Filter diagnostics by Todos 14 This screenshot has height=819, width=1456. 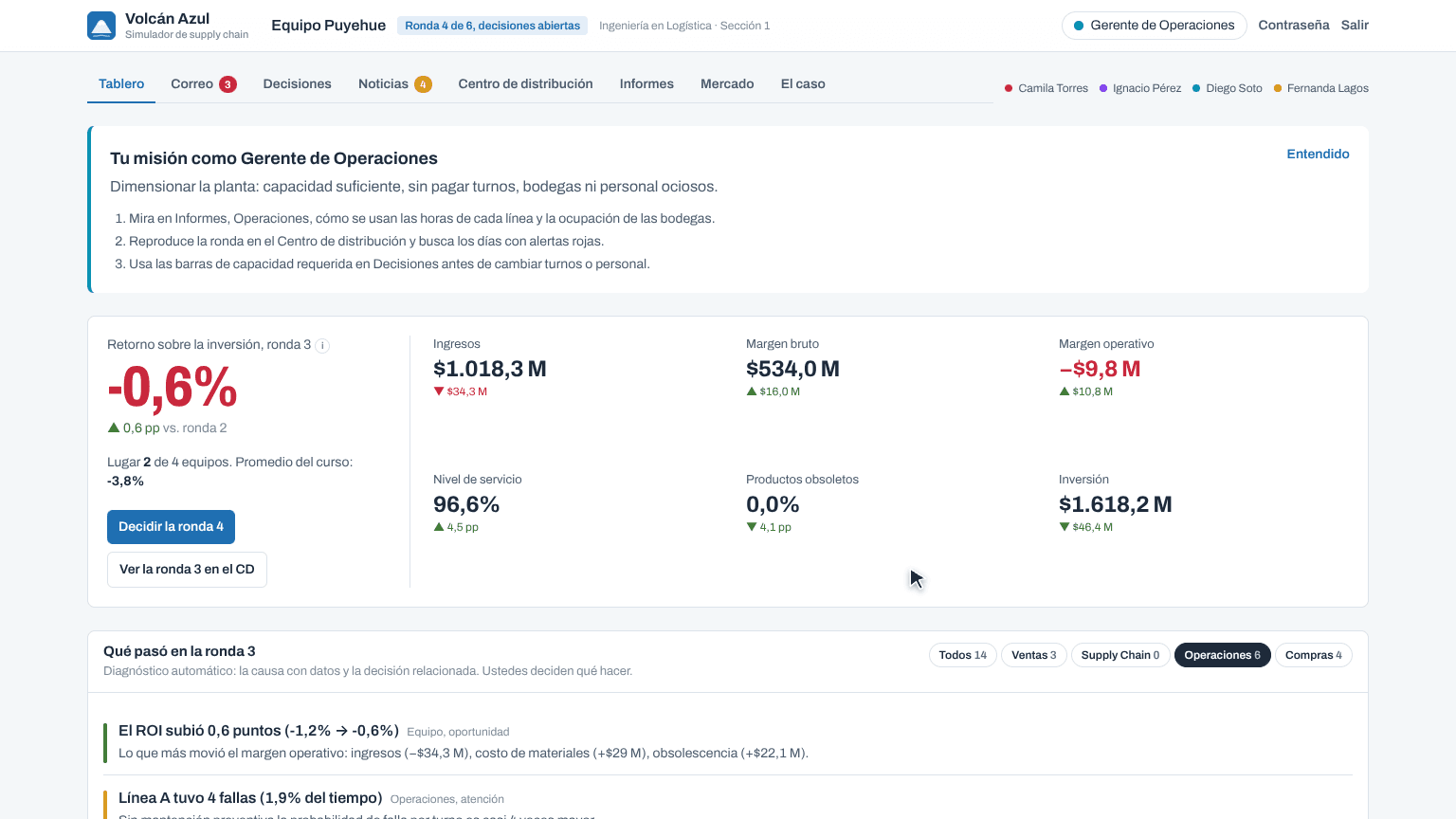point(963,655)
